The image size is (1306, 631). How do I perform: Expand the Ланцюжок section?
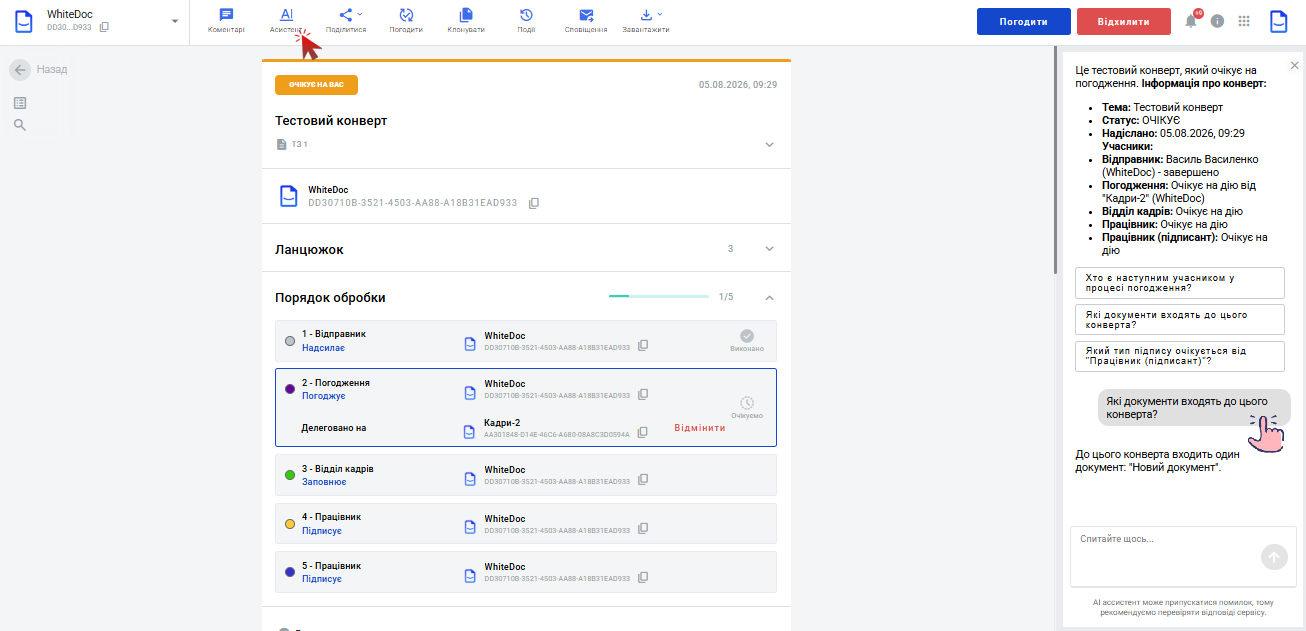pyautogui.click(x=769, y=249)
